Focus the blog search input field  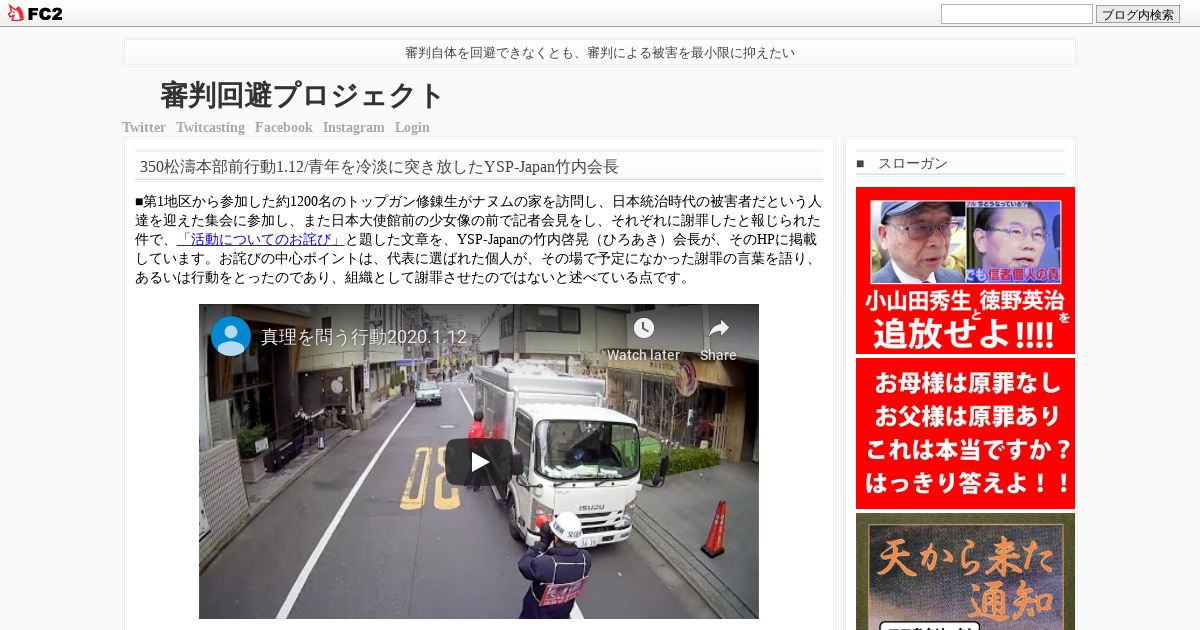point(1016,14)
